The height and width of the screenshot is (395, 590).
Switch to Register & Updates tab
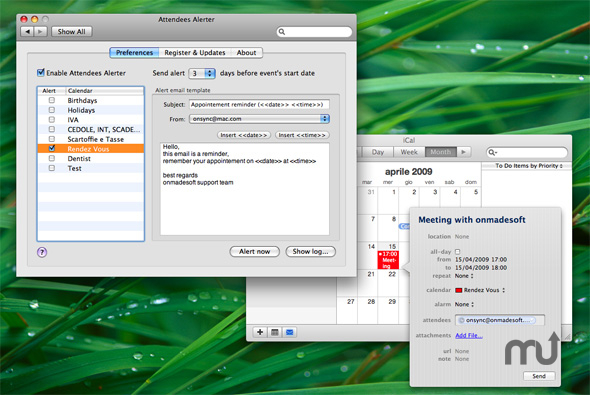(195, 53)
